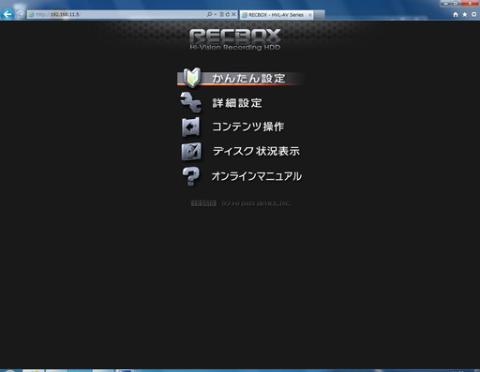Click the address bar search magnifier icon
The image size is (480, 372).
point(209,14)
